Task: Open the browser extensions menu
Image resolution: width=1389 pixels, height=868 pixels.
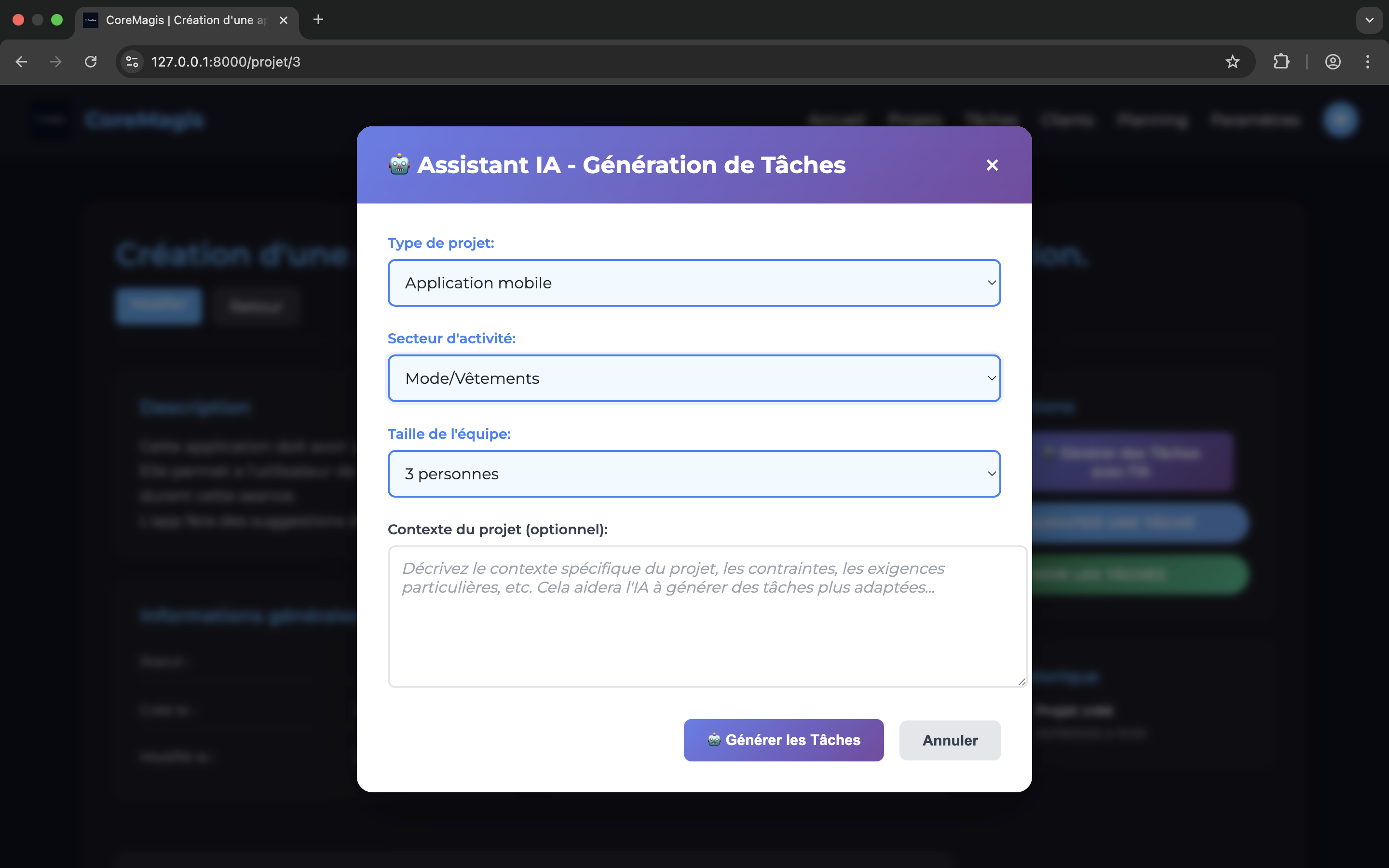Action: pyautogui.click(x=1281, y=62)
